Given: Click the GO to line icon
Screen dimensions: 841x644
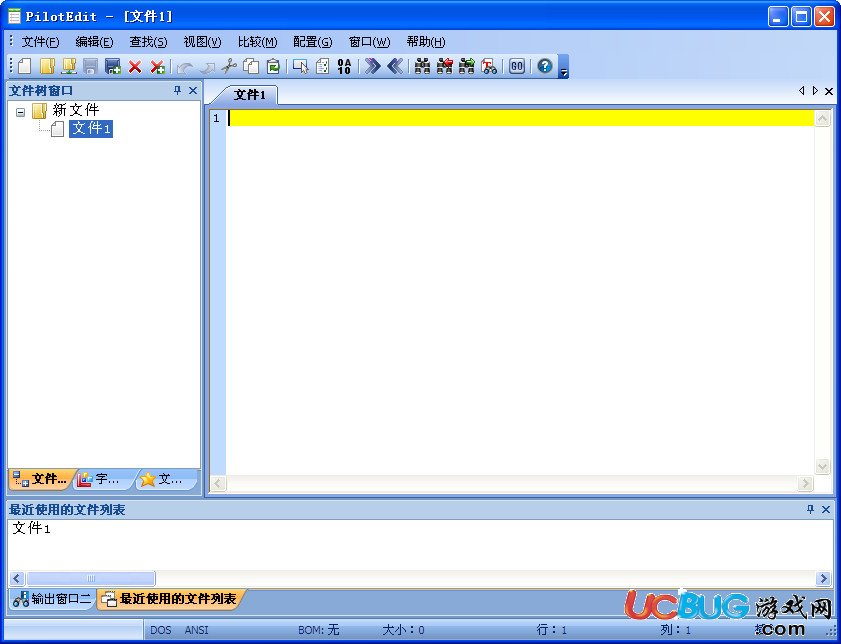Looking at the screenshot, I should coord(517,66).
